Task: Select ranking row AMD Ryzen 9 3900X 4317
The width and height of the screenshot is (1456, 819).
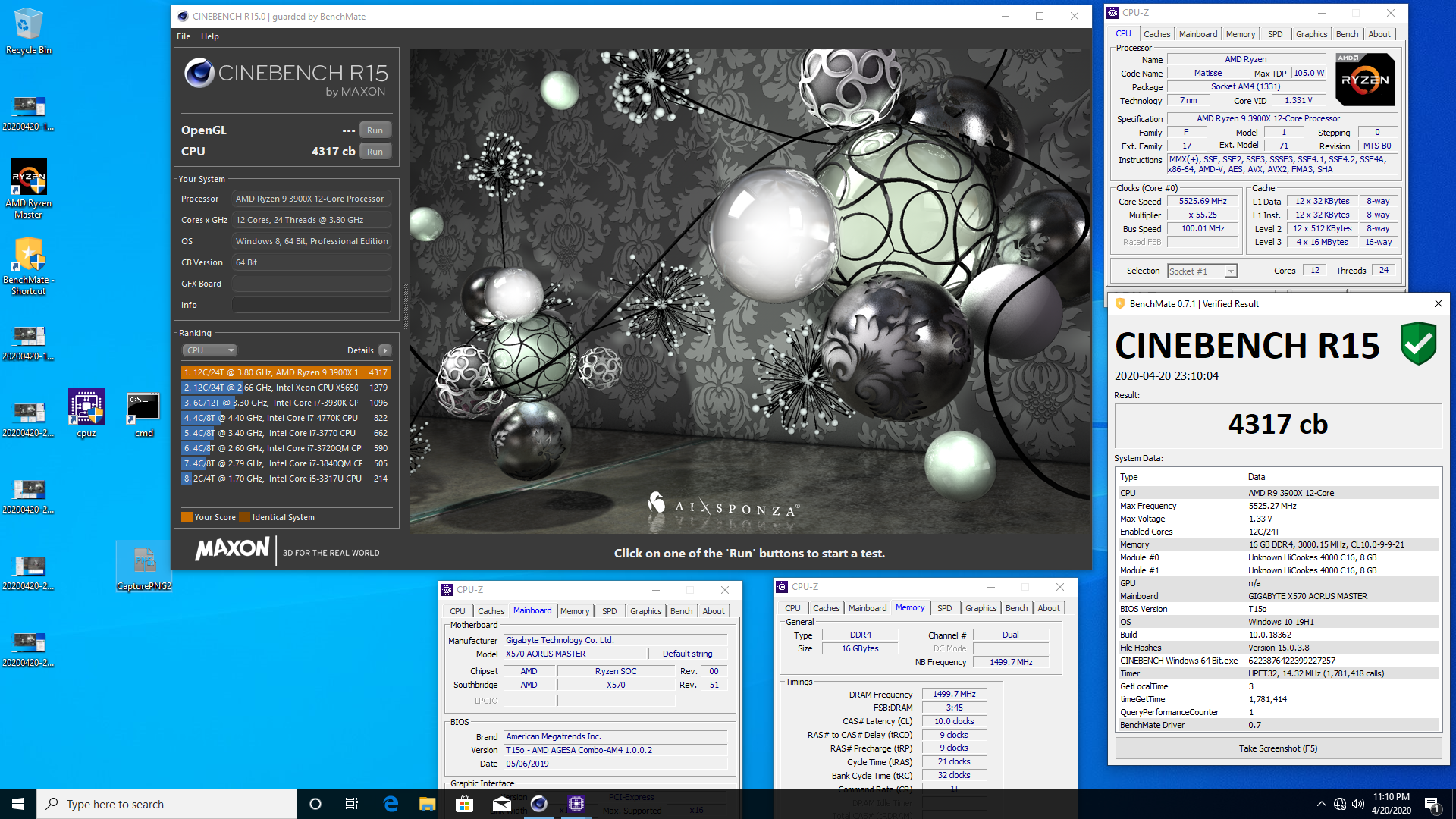Action: 286,372
